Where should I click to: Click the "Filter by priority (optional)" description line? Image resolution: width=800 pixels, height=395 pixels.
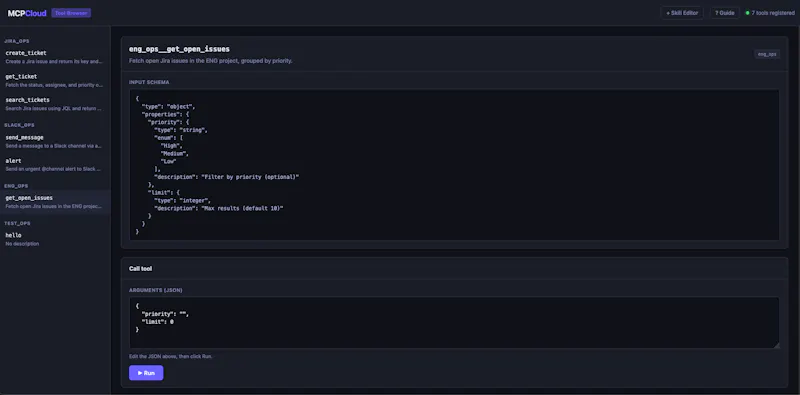click(226, 177)
